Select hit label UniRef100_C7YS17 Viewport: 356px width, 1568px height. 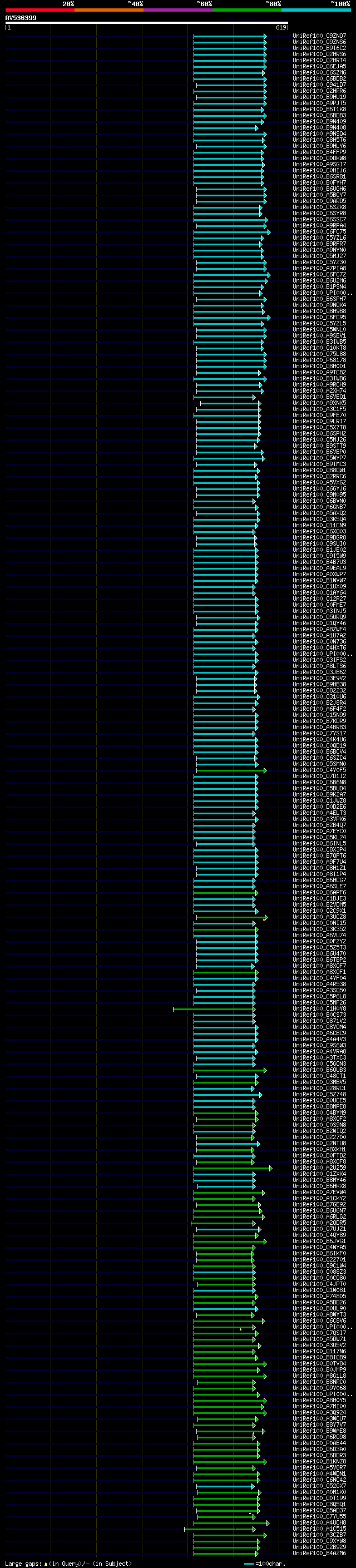[319, 733]
